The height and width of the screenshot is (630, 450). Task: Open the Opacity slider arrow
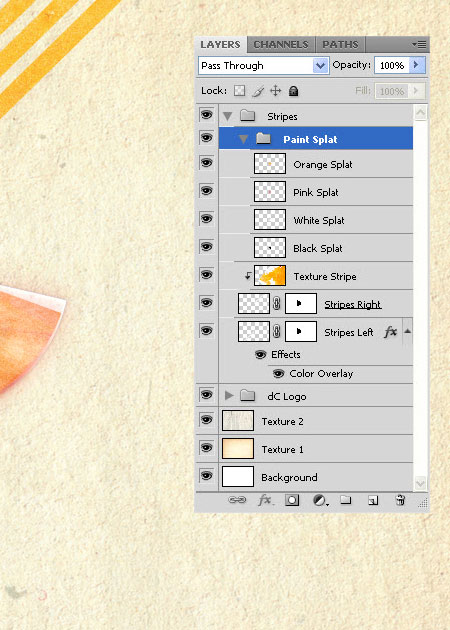pos(417,65)
